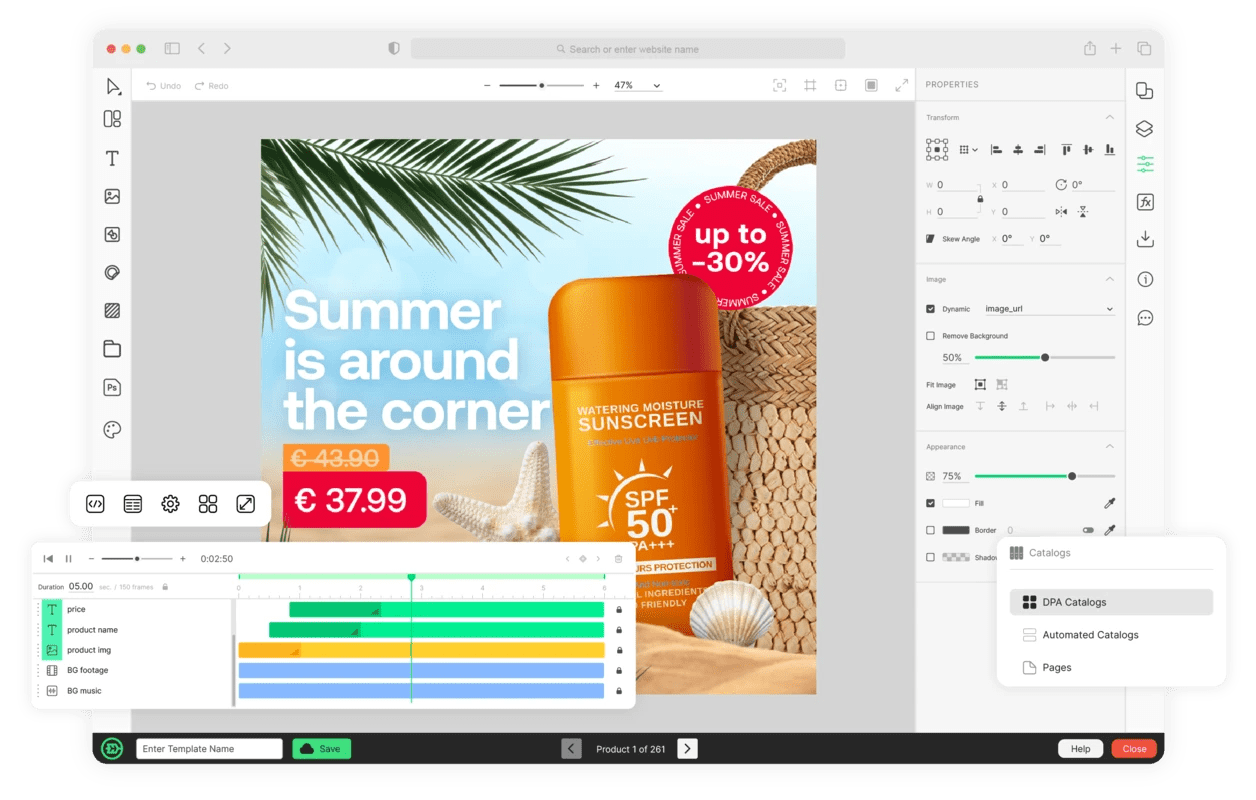Screen dimensions: 1256x800
Task: Open settings gear in floating toolbar
Action: 170,504
